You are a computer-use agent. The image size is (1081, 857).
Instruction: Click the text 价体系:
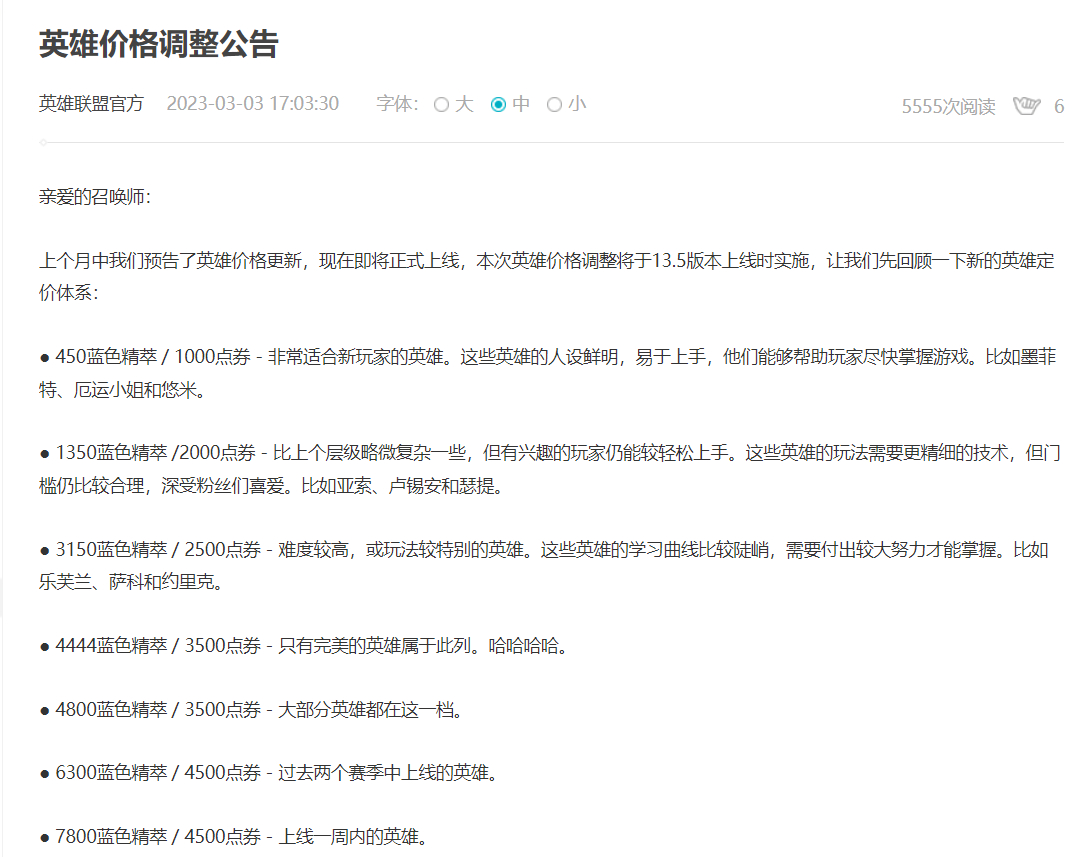(x=68, y=292)
